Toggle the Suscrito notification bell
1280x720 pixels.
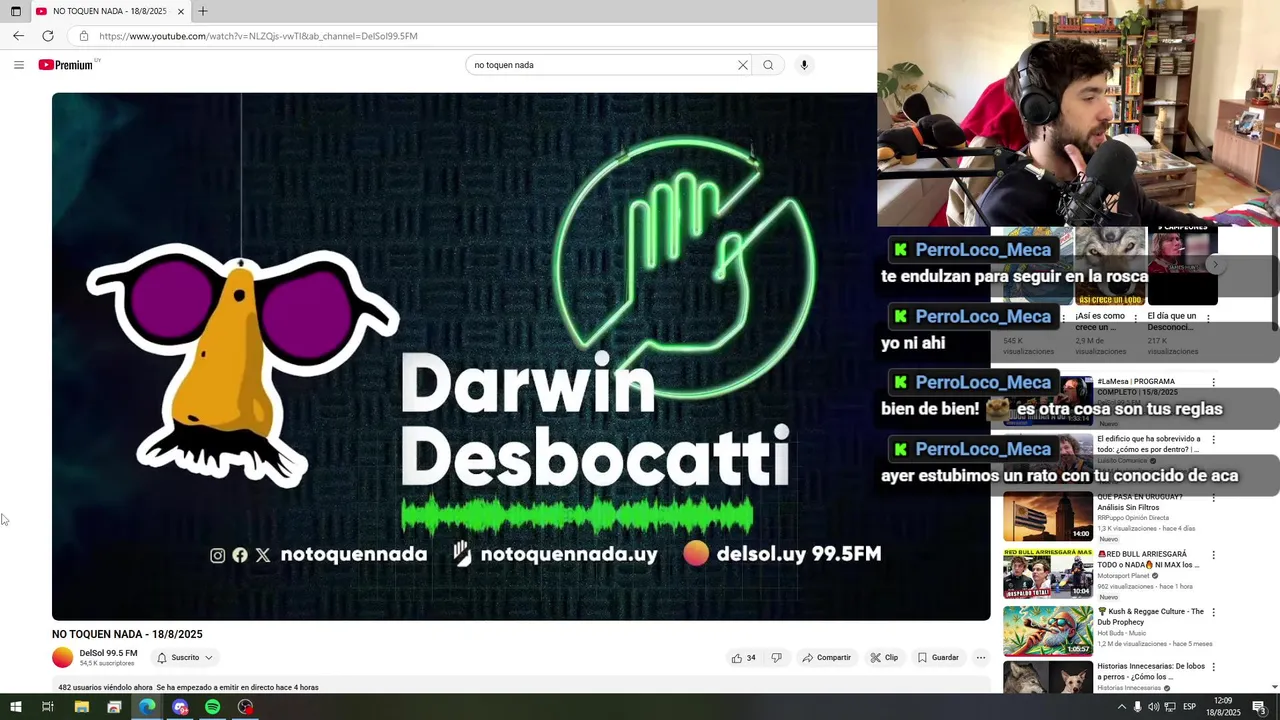(x=162, y=658)
